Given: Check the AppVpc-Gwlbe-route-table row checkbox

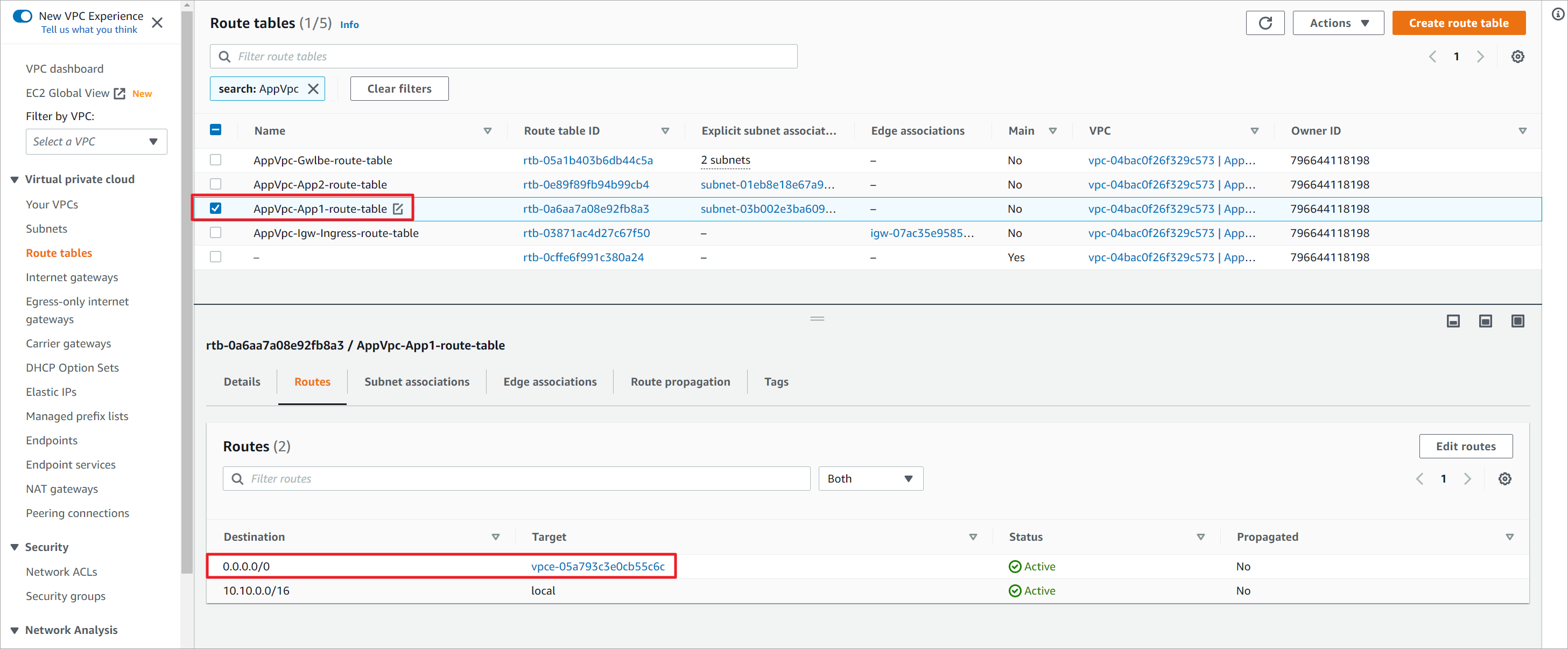Looking at the screenshot, I should point(215,160).
